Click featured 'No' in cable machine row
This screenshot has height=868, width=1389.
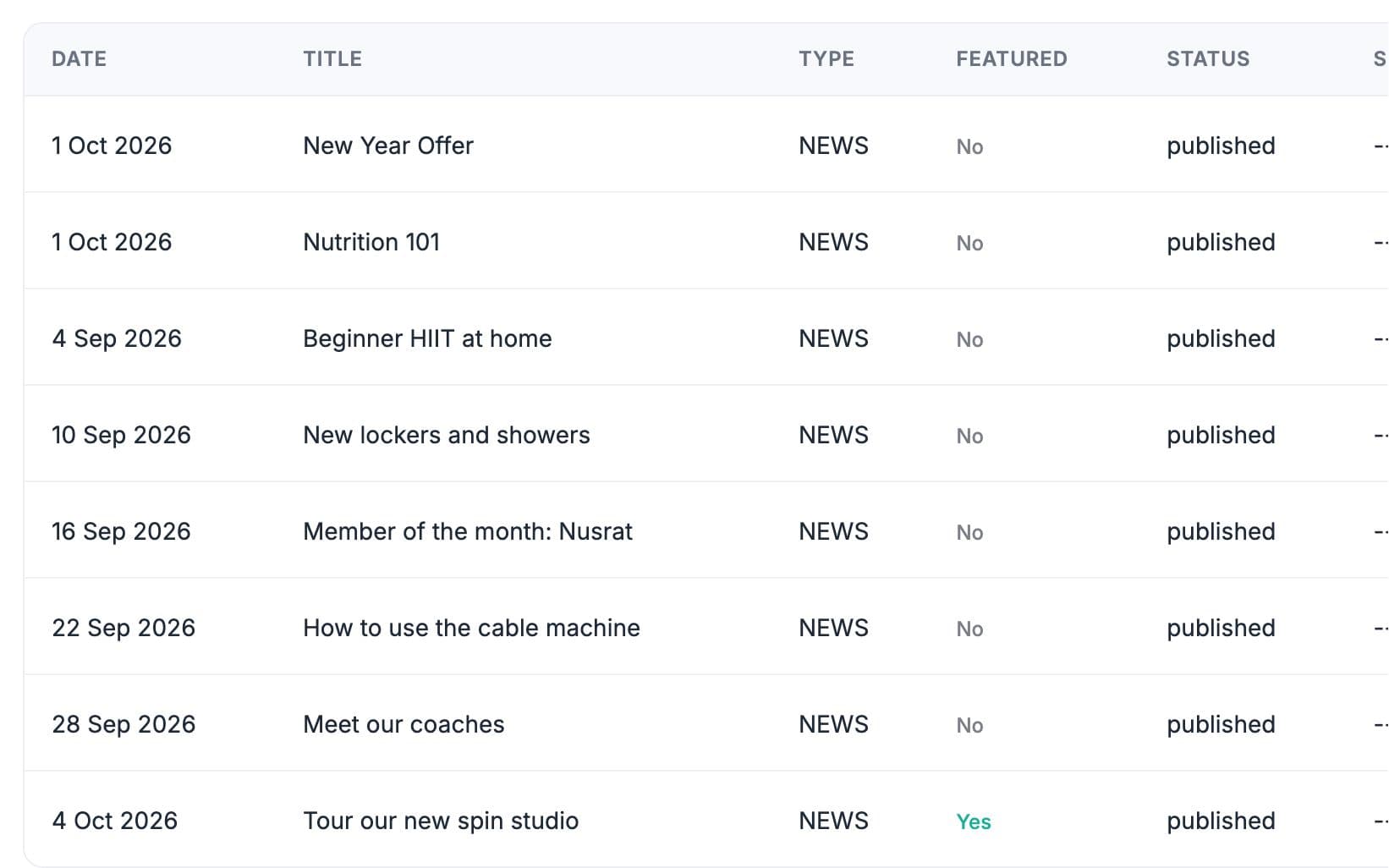click(x=969, y=629)
